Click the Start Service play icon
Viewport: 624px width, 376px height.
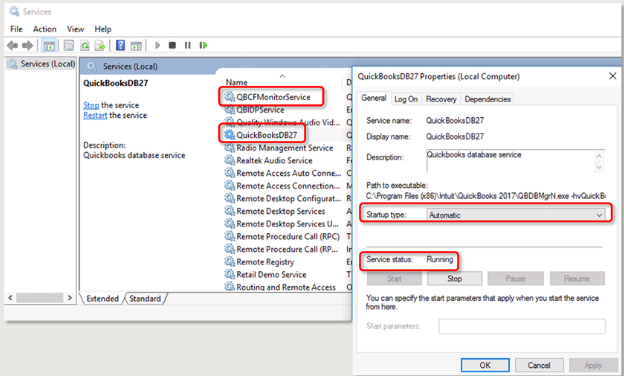[x=157, y=45]
